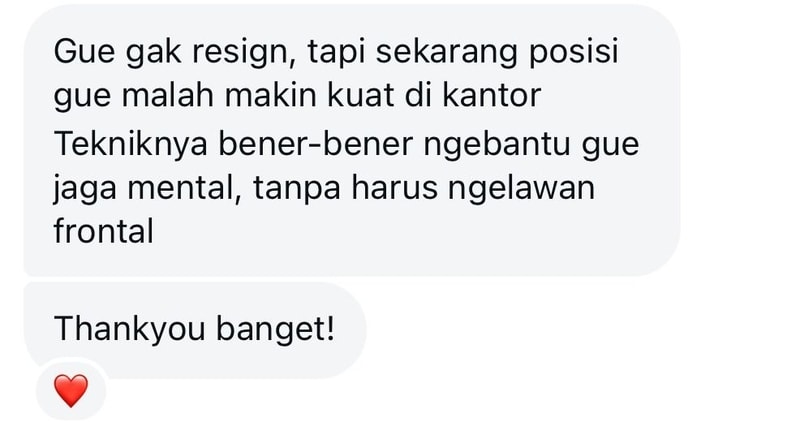Click the word 'kantor' in the message
The height and width of the screenshot is (435, 800).
click(x=491, y=95)
